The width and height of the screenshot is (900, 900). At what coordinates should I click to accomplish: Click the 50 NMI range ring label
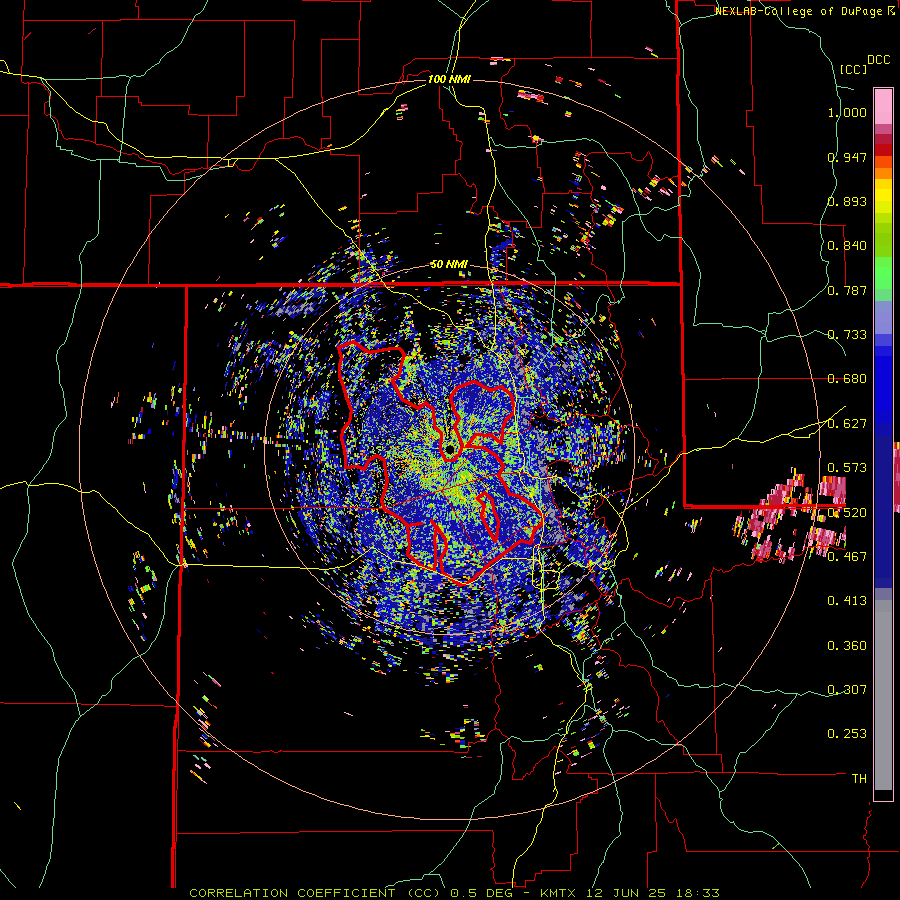coord(449,265)
